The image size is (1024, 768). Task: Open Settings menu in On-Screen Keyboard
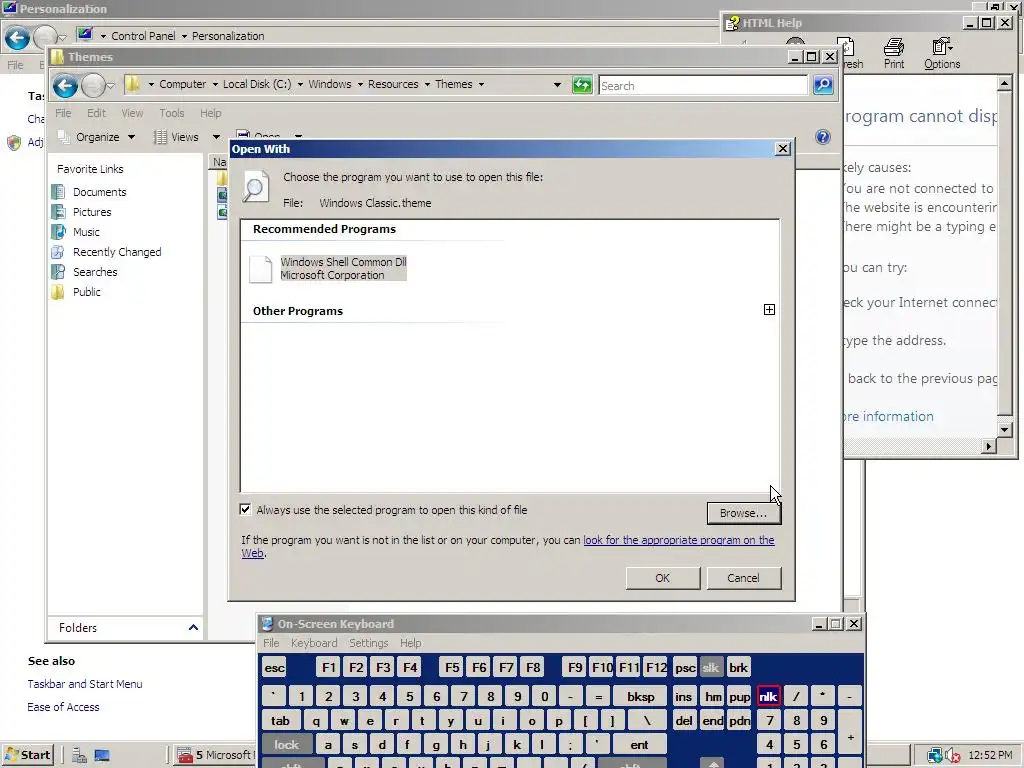(x=368, y=643)
